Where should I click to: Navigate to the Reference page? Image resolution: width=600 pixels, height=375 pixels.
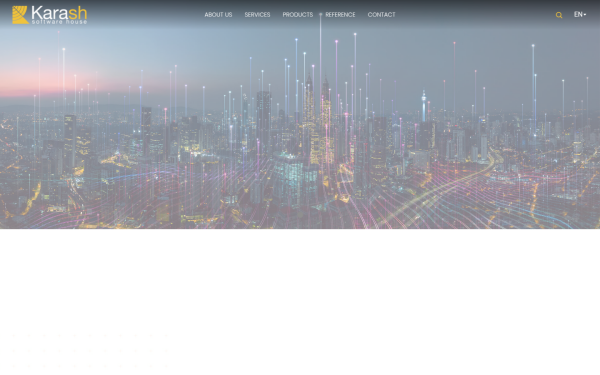pos(340,15)
